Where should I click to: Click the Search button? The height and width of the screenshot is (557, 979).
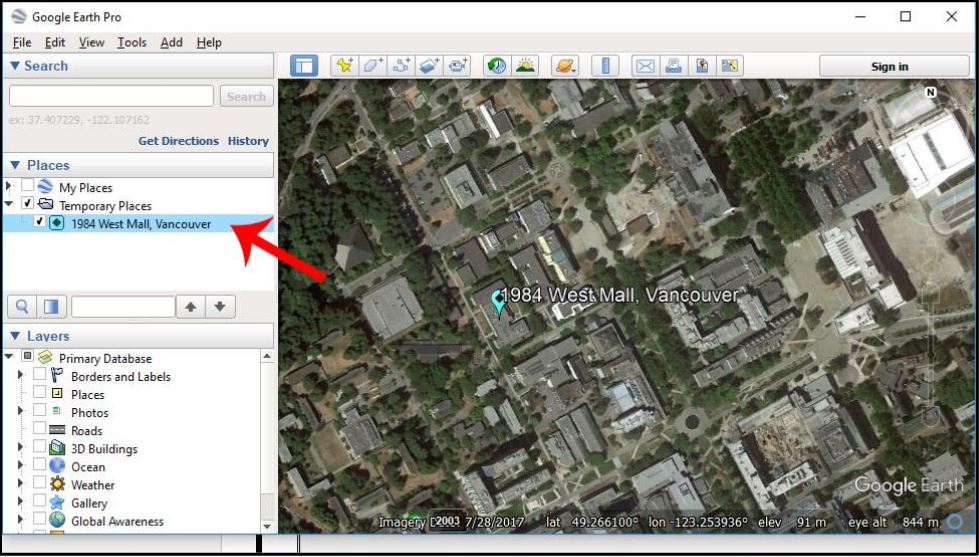(x=246, y=96)
